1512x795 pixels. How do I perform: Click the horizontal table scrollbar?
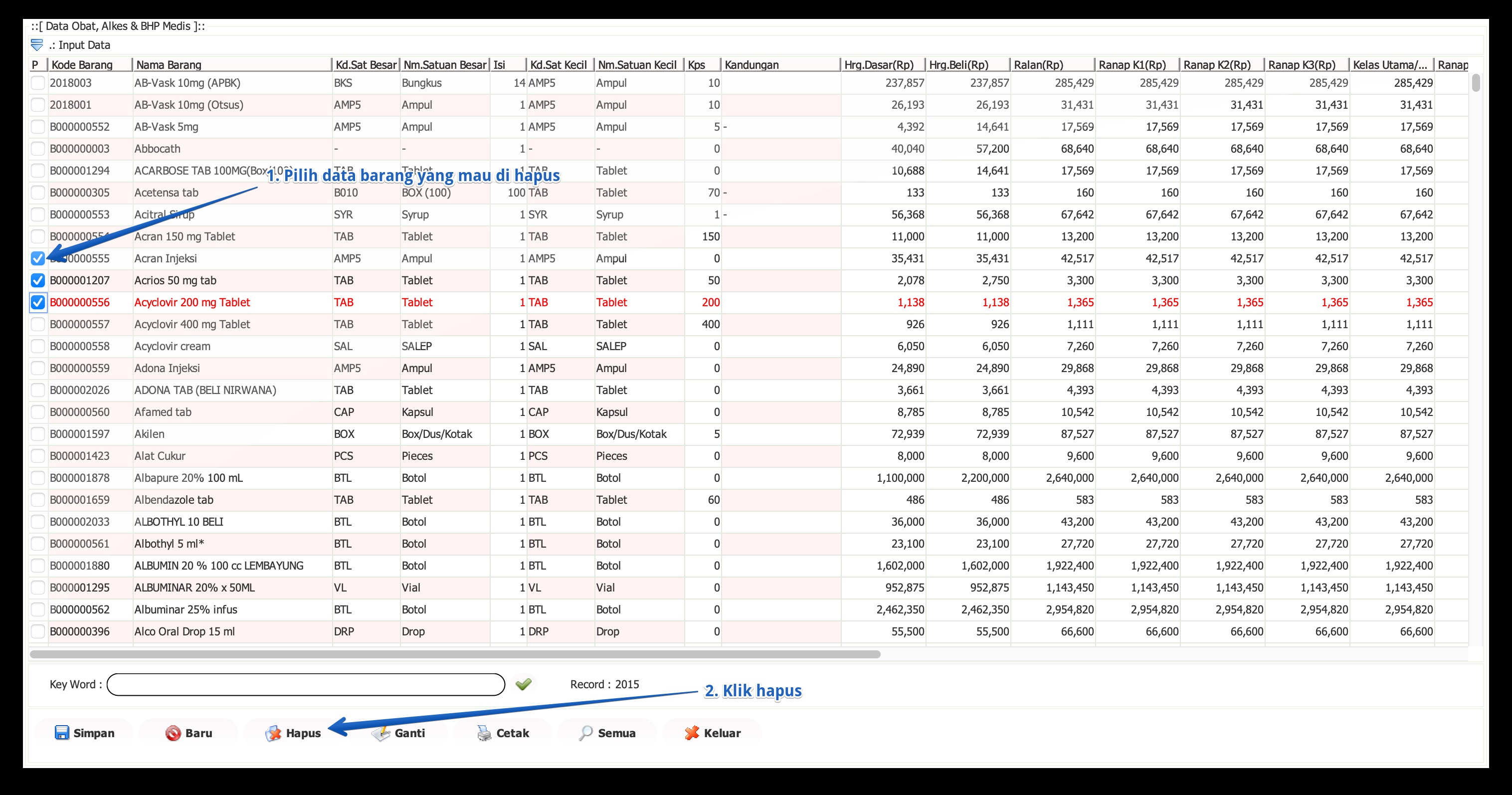coord(455,654)
